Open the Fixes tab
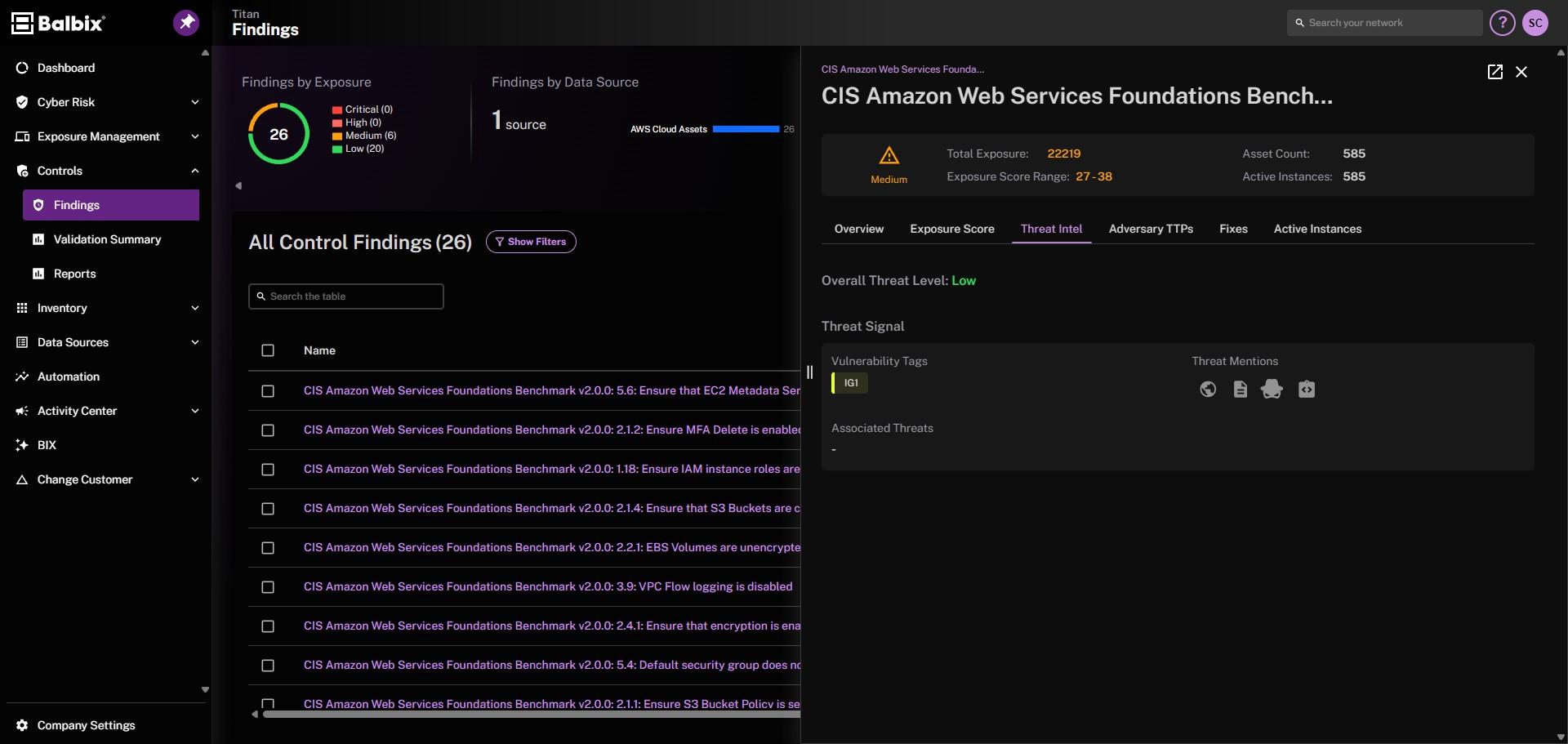The image size is (1568, 744). click(1233, 229)
